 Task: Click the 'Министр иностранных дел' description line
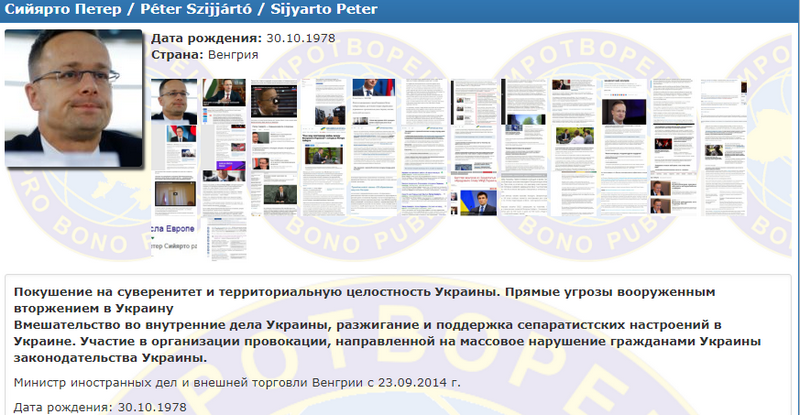tap(236, 382)
